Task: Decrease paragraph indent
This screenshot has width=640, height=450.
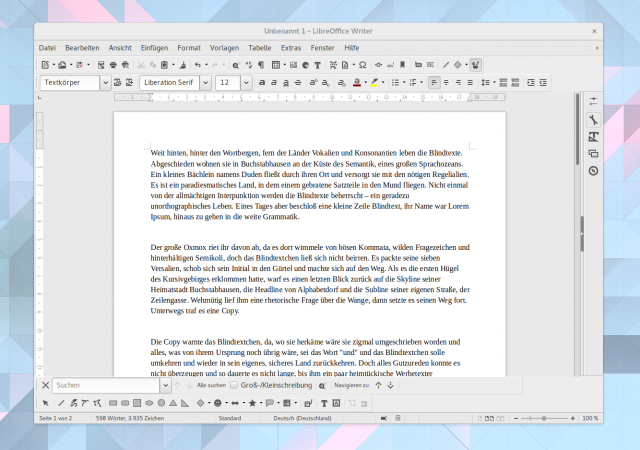Action: pos(543,82)
